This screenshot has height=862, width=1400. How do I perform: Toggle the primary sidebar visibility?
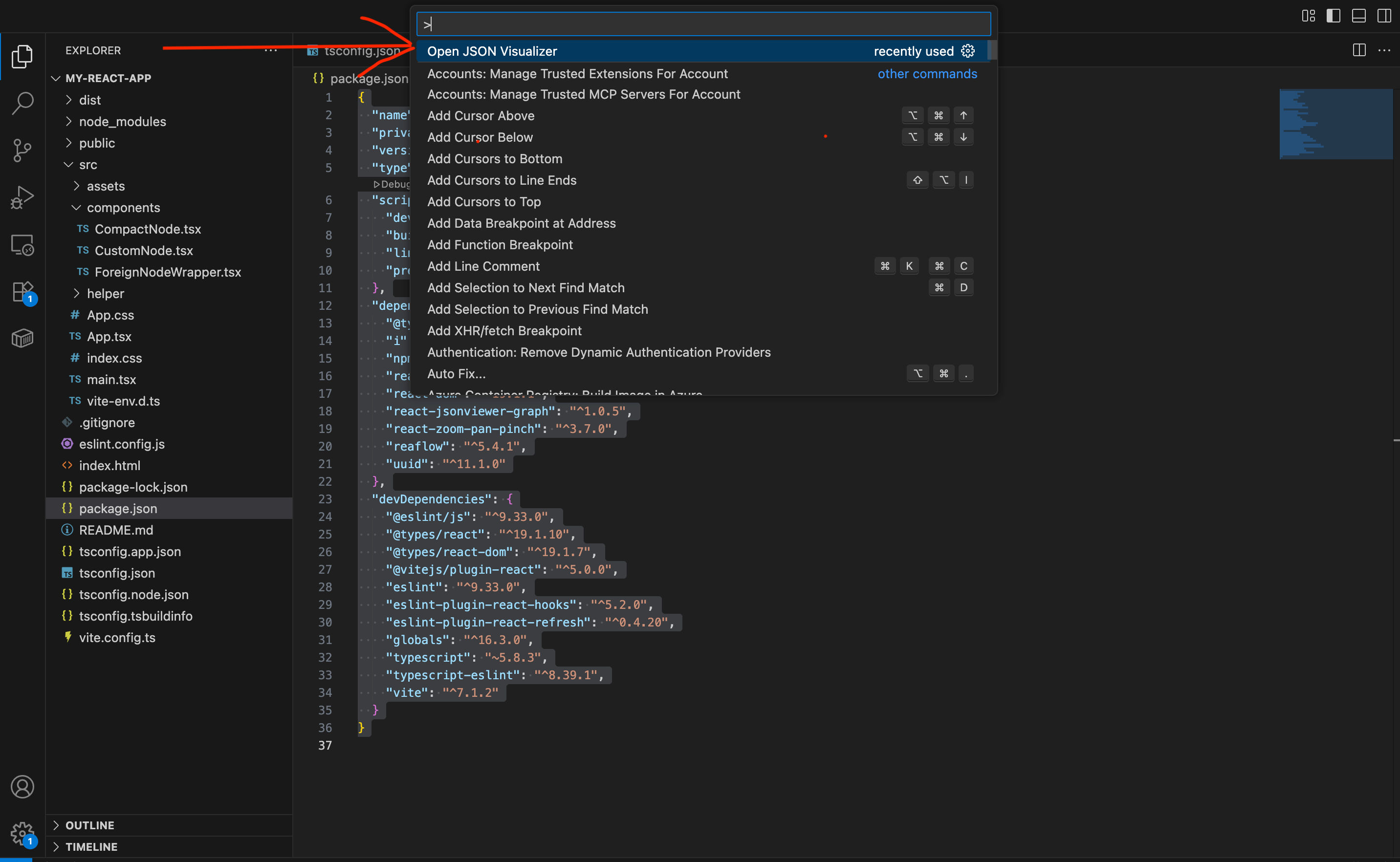pyautogui.click(x=1334, y=16)
